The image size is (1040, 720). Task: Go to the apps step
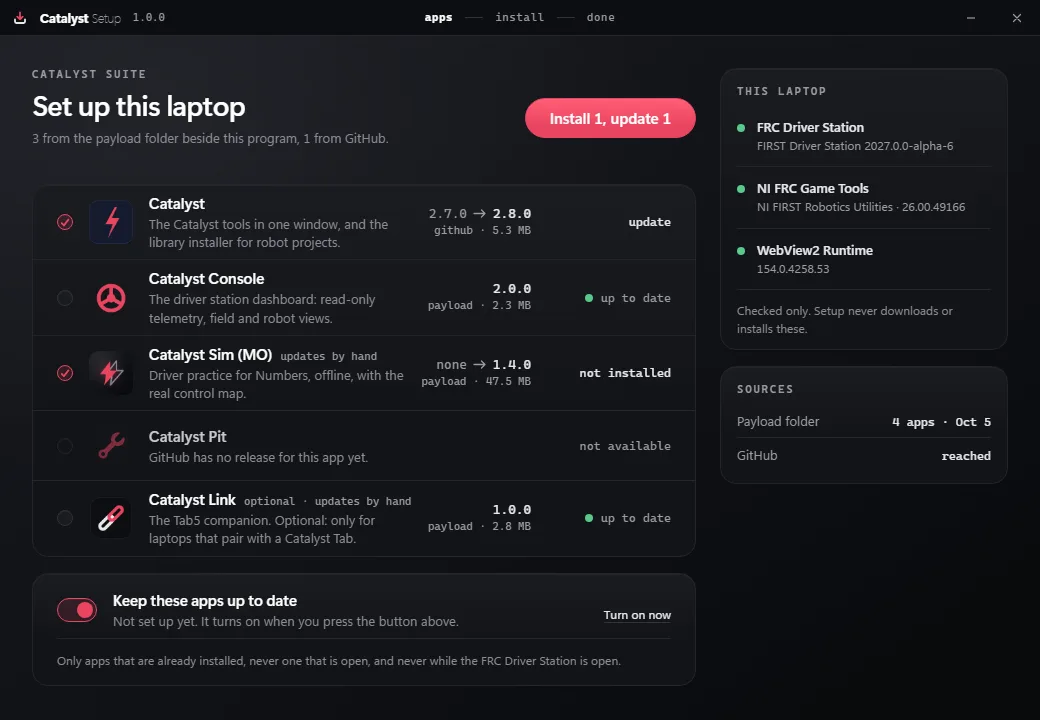438,17
